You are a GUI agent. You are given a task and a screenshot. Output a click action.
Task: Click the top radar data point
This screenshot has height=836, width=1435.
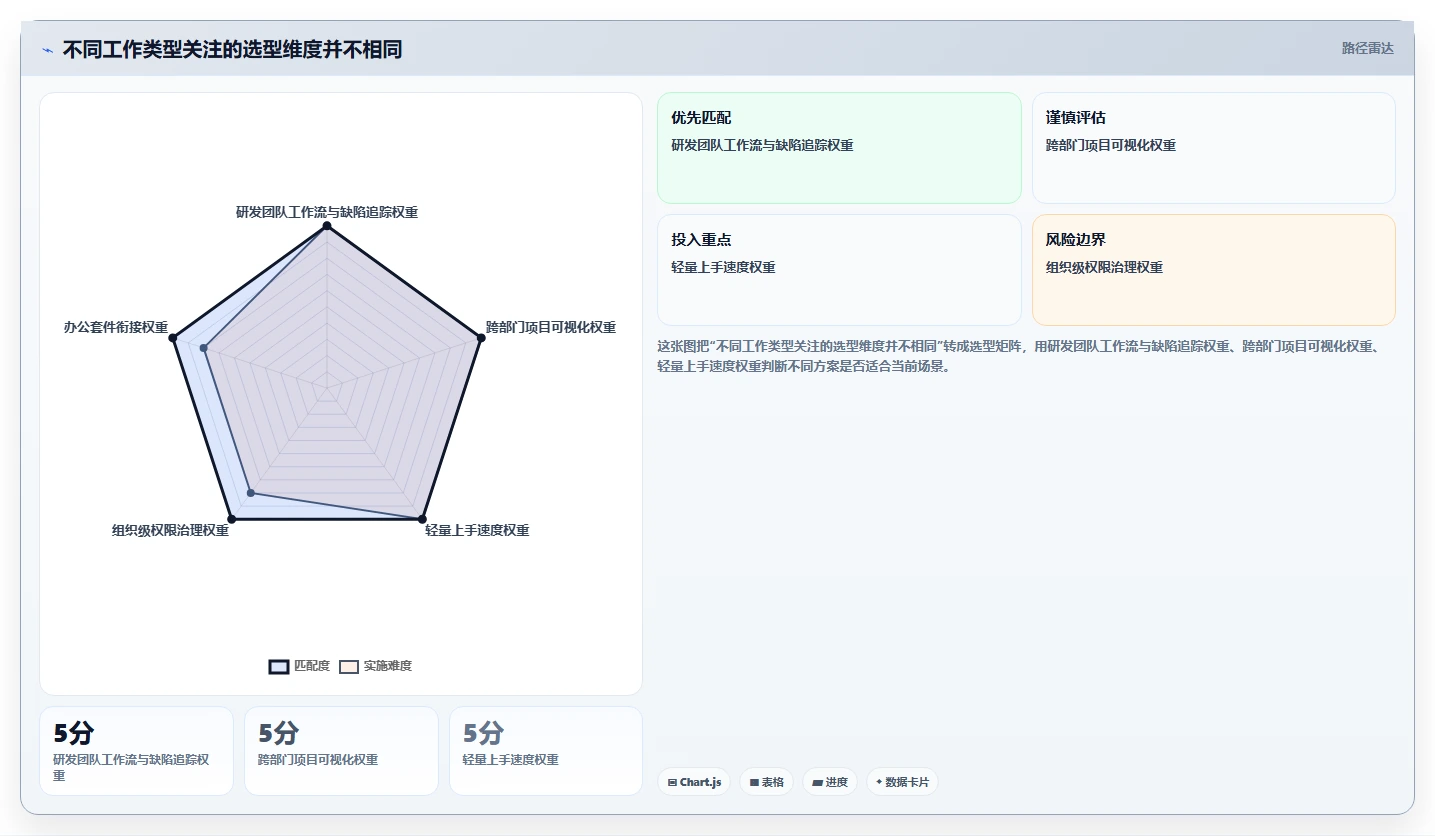coord(327,226)
